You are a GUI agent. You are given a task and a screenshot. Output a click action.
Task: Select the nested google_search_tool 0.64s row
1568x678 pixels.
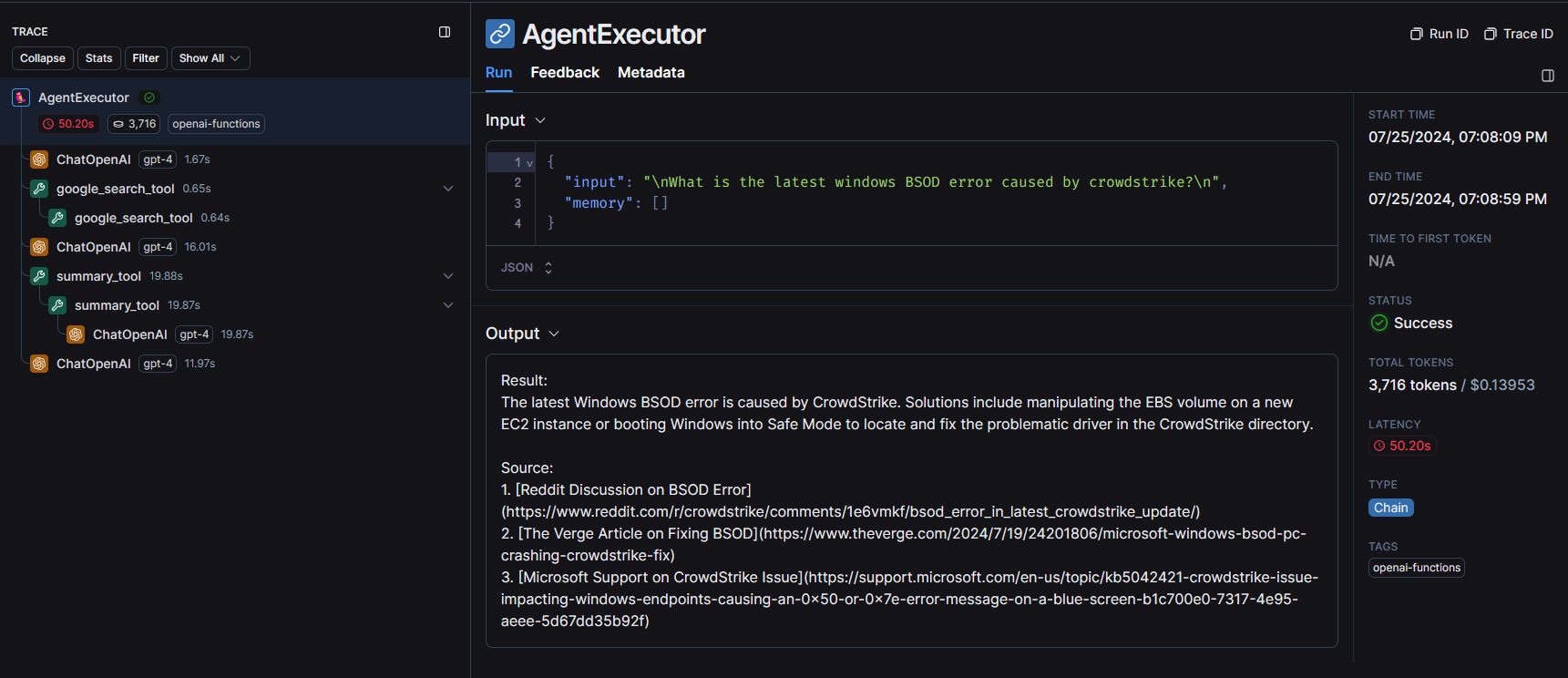coord(235,218)
